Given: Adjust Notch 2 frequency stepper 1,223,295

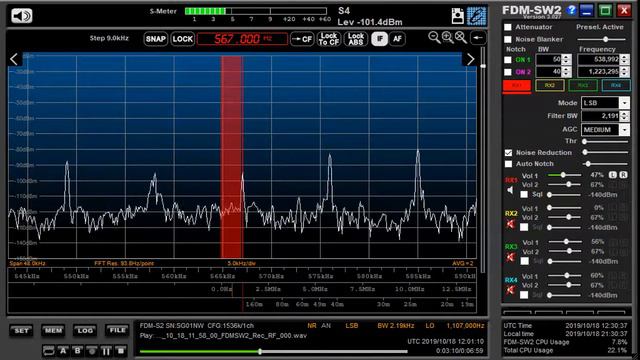Looking at the screenshot, I should pyautogui.click(x=625, y=72).
